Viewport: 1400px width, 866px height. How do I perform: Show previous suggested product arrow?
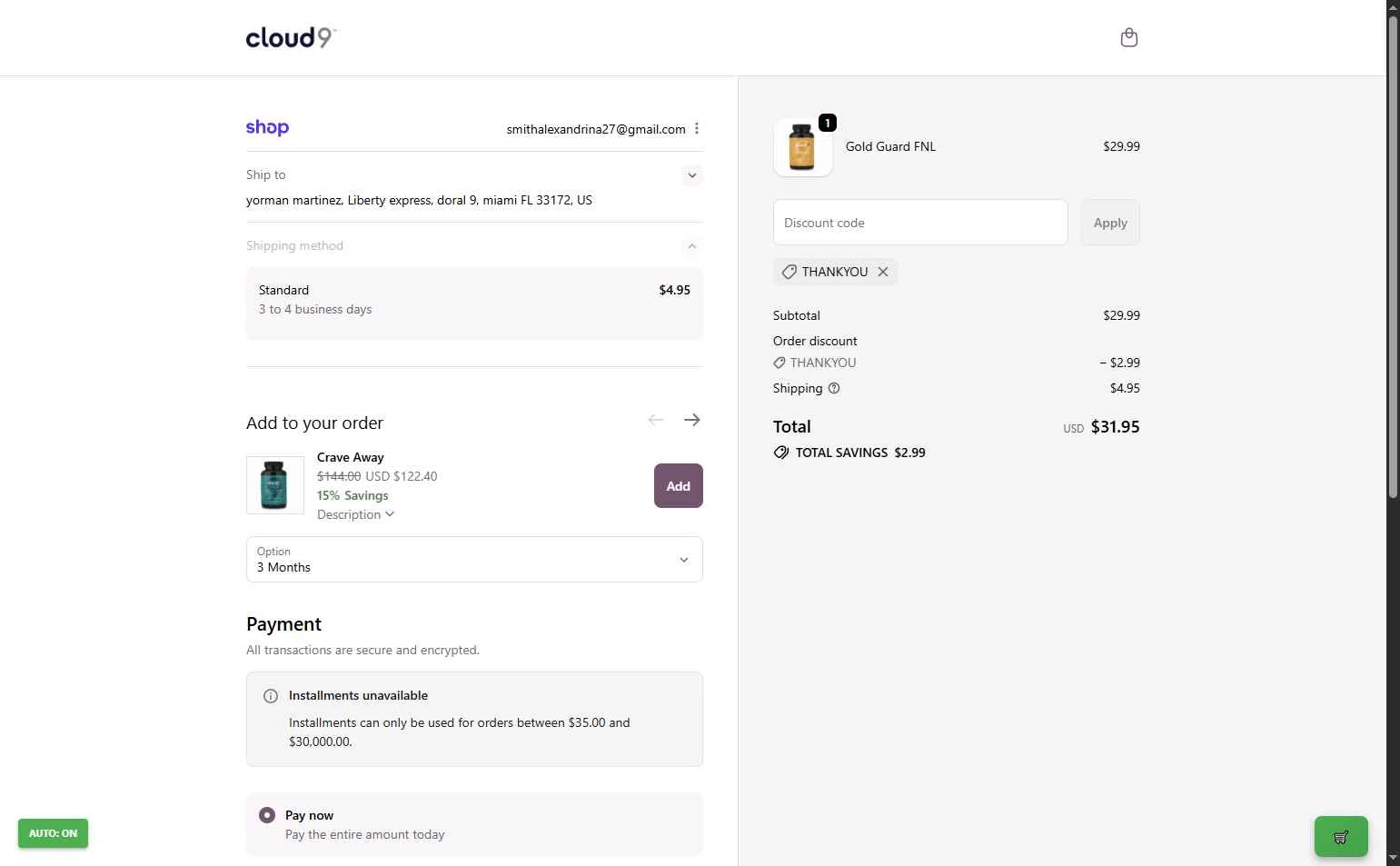[x=656, y=420]
